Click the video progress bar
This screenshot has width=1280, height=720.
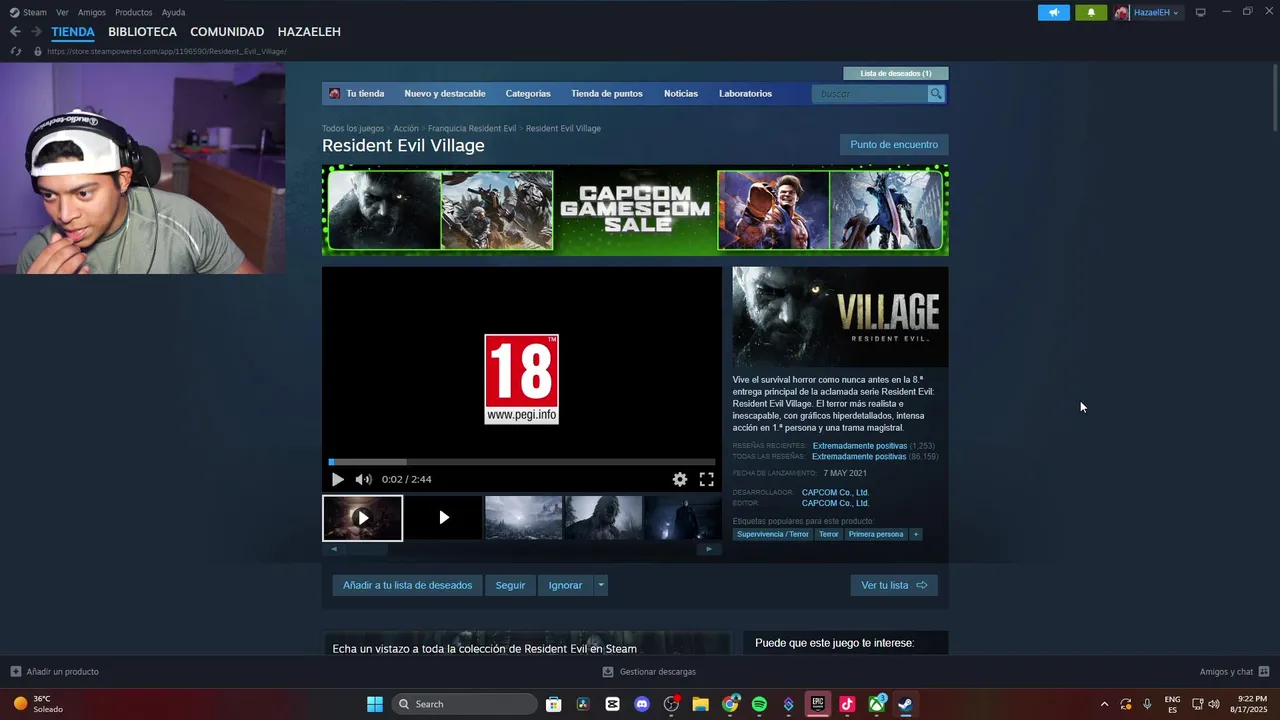point(522,462)
